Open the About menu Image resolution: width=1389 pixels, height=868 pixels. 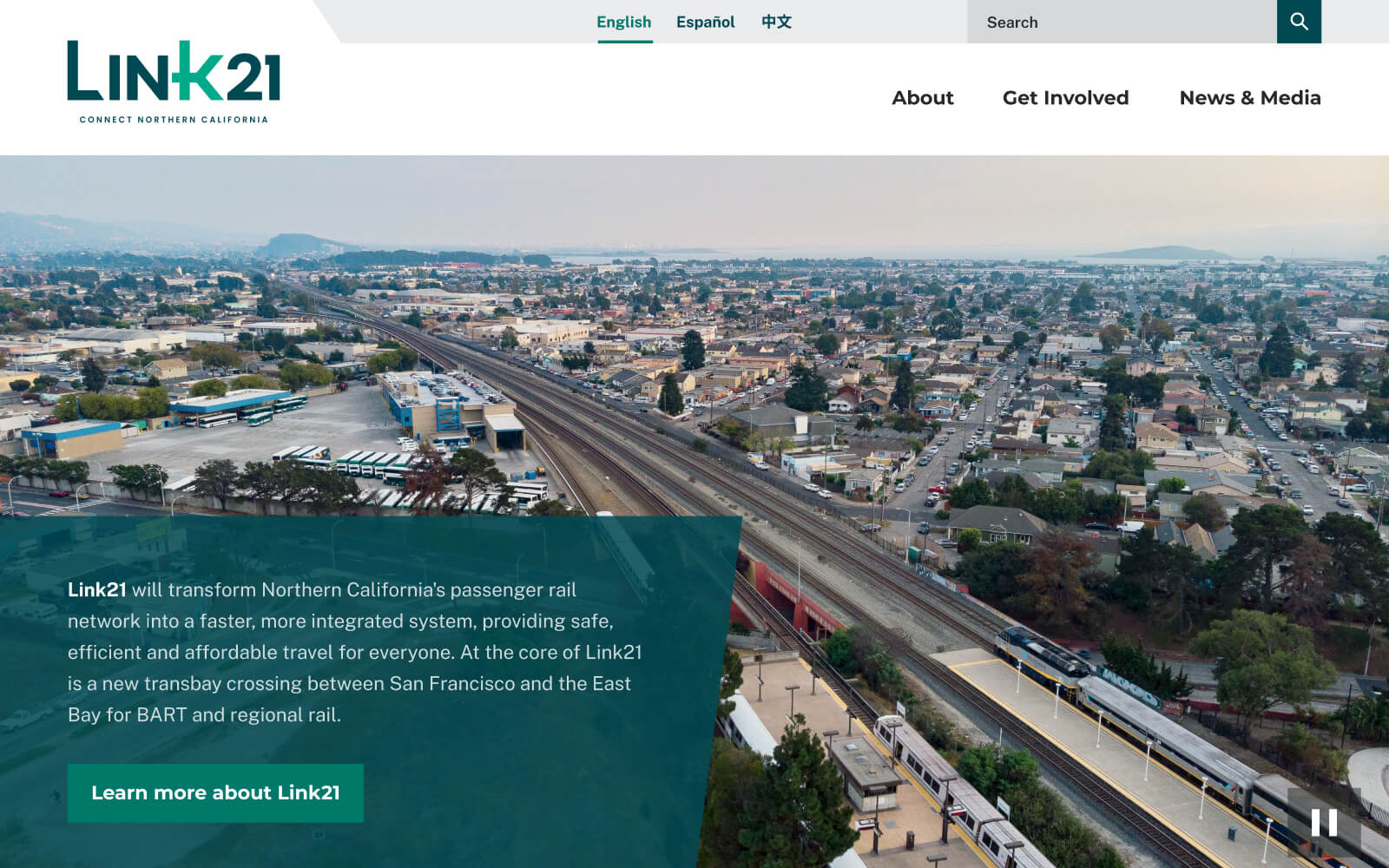(x=922, y=98)
